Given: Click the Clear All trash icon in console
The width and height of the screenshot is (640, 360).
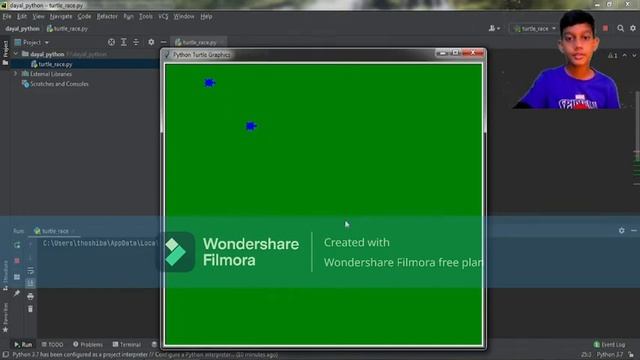Looking at the screenshot, I should click(30, 309).
